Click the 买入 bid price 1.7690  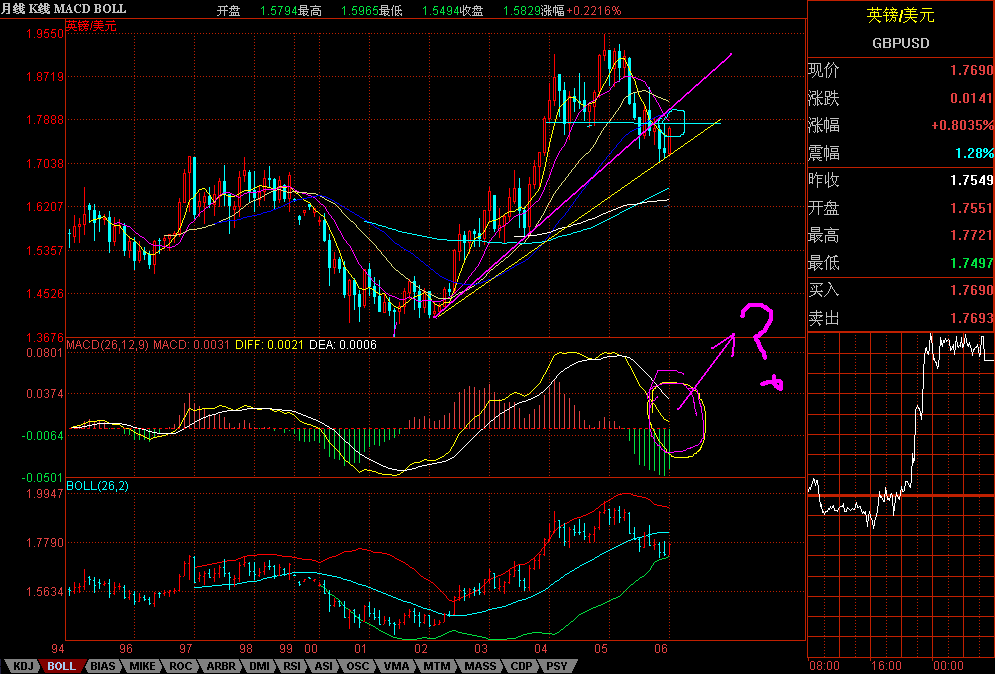click(972, 291)
